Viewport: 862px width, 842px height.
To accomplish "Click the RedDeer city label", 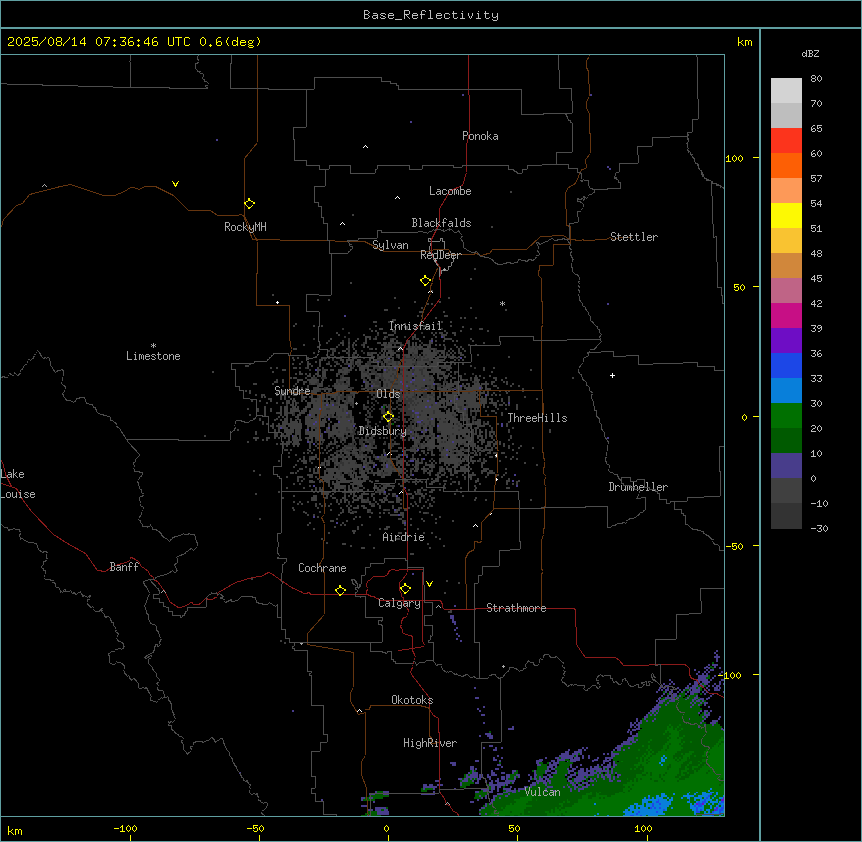I will (x=440, y=255).
